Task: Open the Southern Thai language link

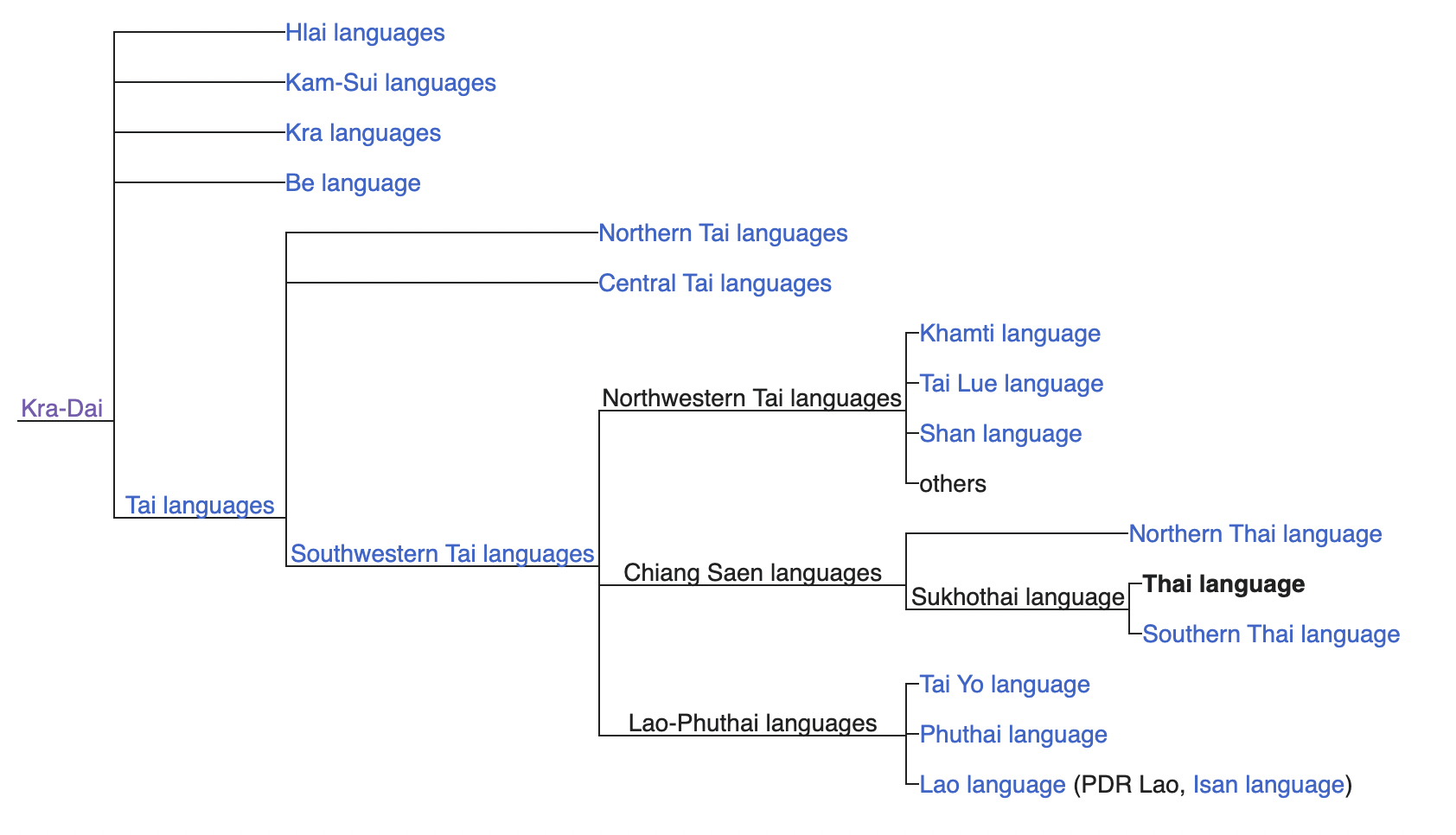Action: pyautogui.click(x=1269, y=634)
